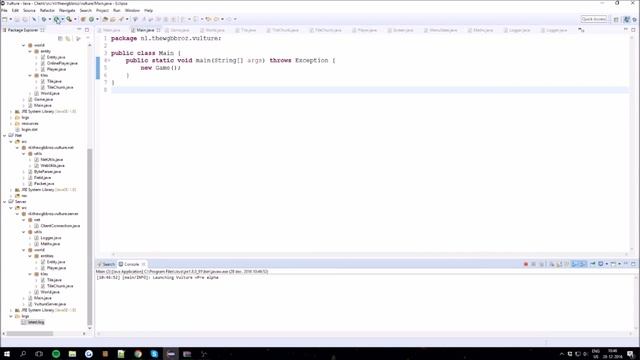The image size is (640, 360).
Task: Toggle Scroll Lock in console toolbar
Action: pyautogui.click(x=559, y=264)
